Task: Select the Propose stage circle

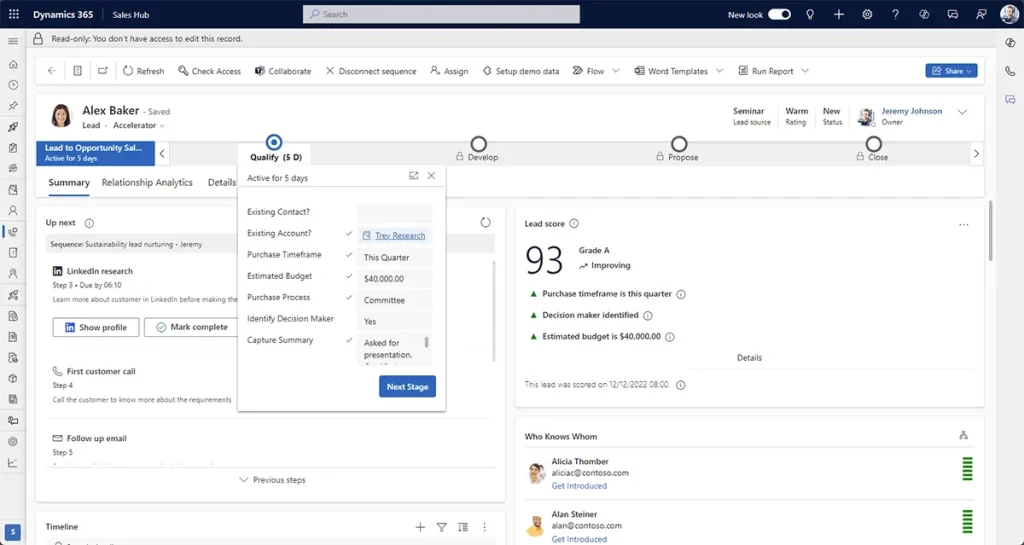Action: tap(679, 144)
